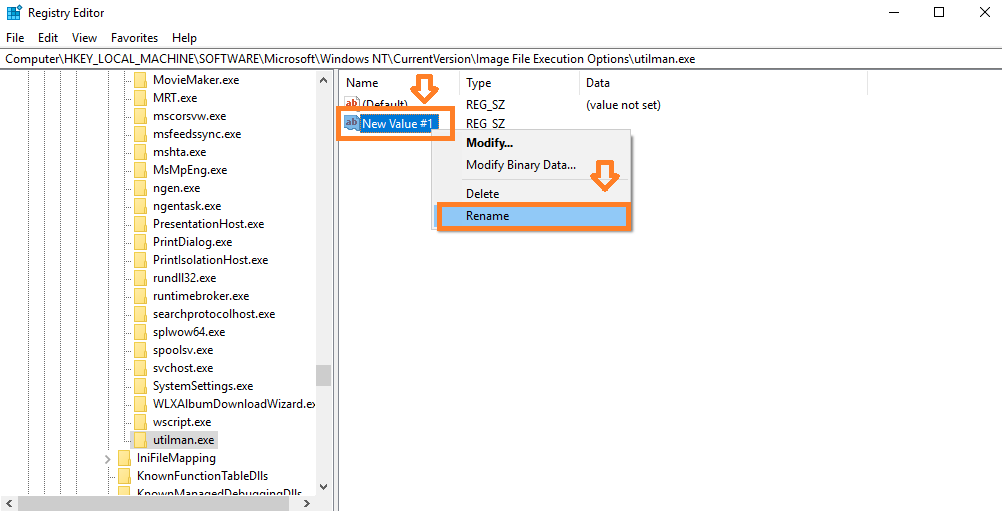Click the spoolsv.exe folder icon

pos(140,349)
